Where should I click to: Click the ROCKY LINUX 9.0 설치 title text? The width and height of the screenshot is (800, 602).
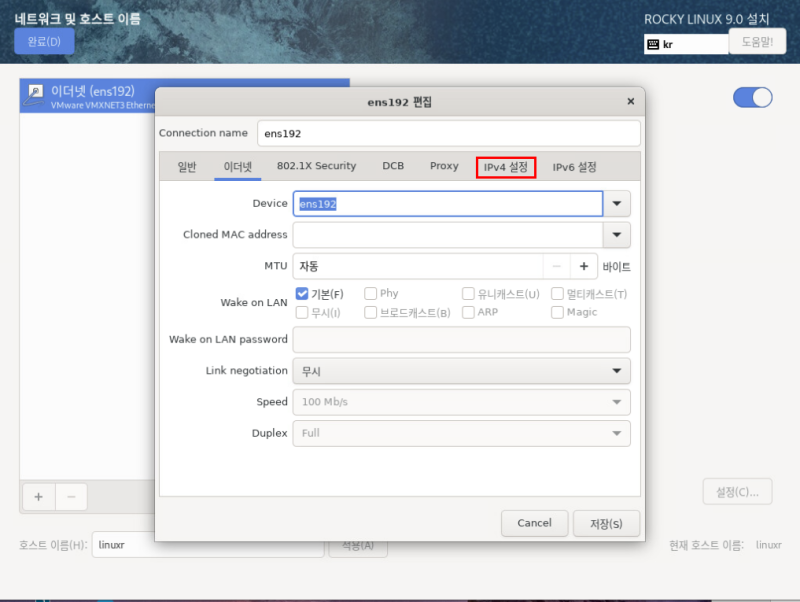pos(706,19)
